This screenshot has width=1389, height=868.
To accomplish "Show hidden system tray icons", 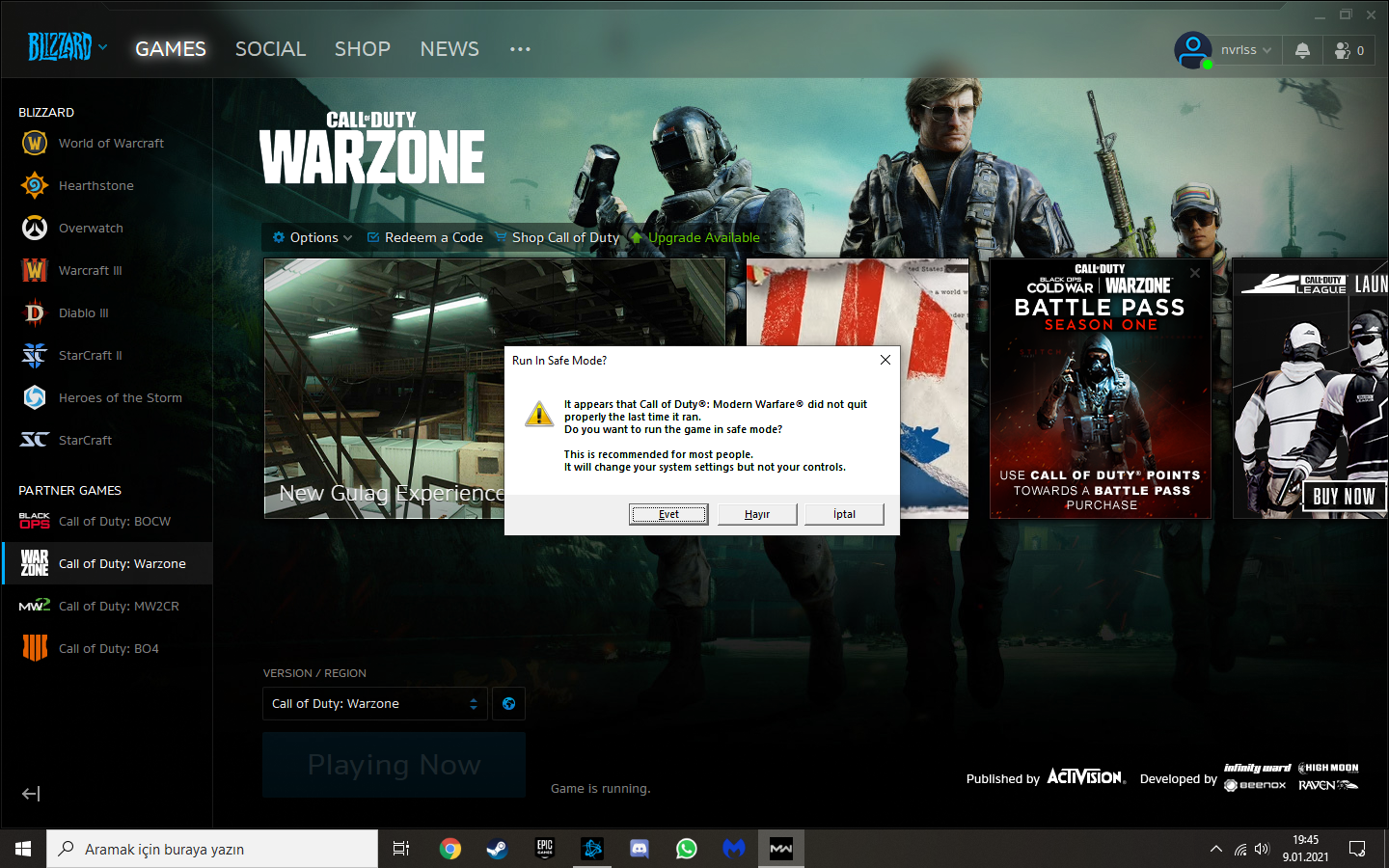I will 1215,849.
